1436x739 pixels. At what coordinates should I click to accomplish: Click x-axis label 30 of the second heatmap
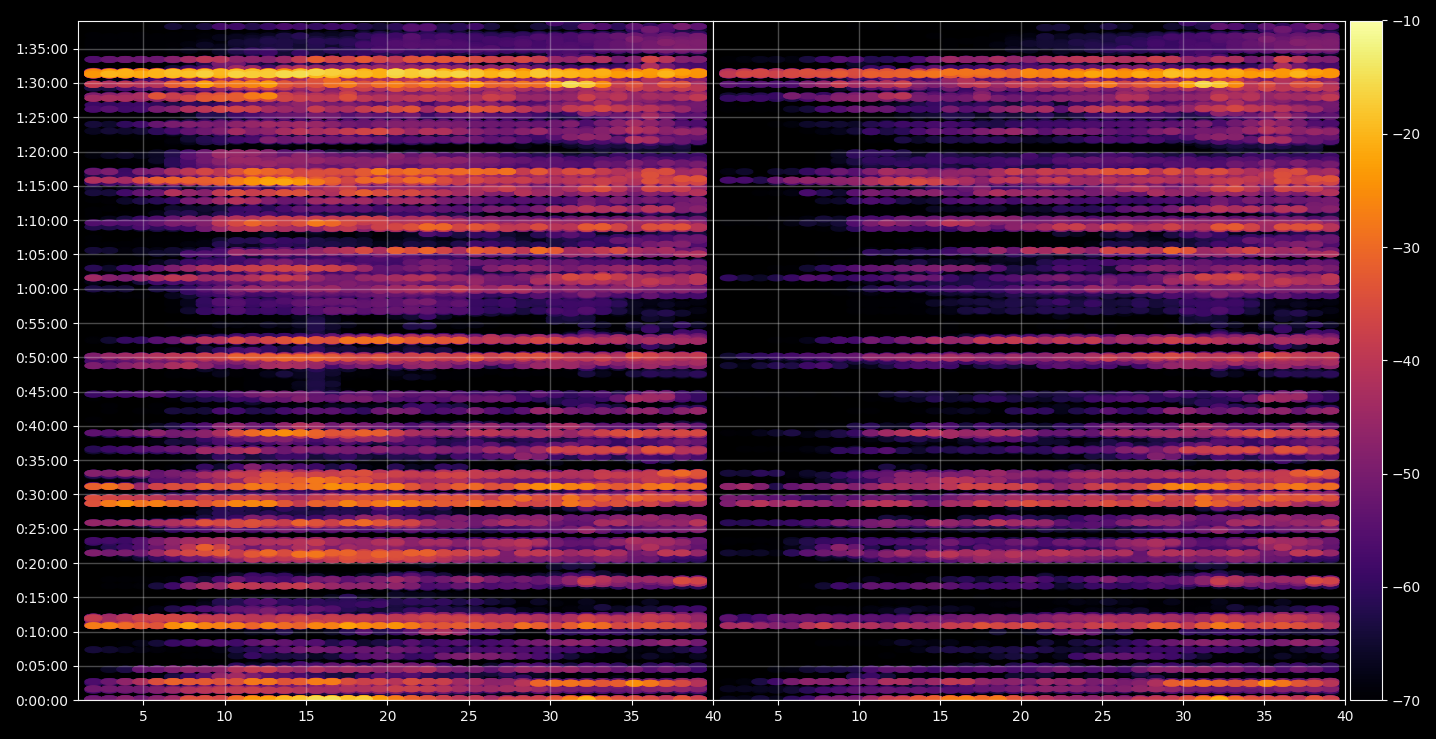point(1184,716)
